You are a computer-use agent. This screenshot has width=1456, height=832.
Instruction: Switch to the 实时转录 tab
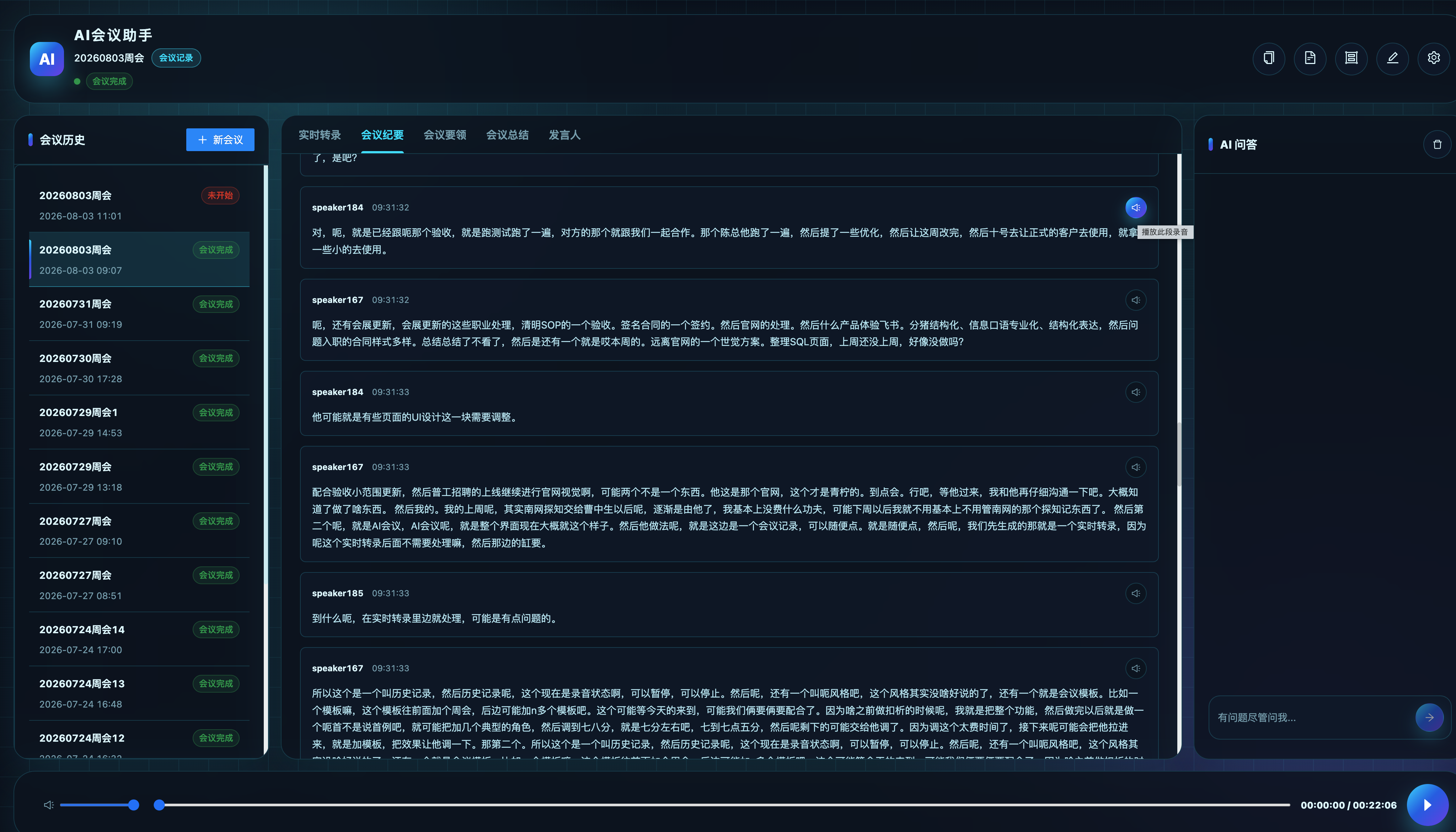click(319, 135)
